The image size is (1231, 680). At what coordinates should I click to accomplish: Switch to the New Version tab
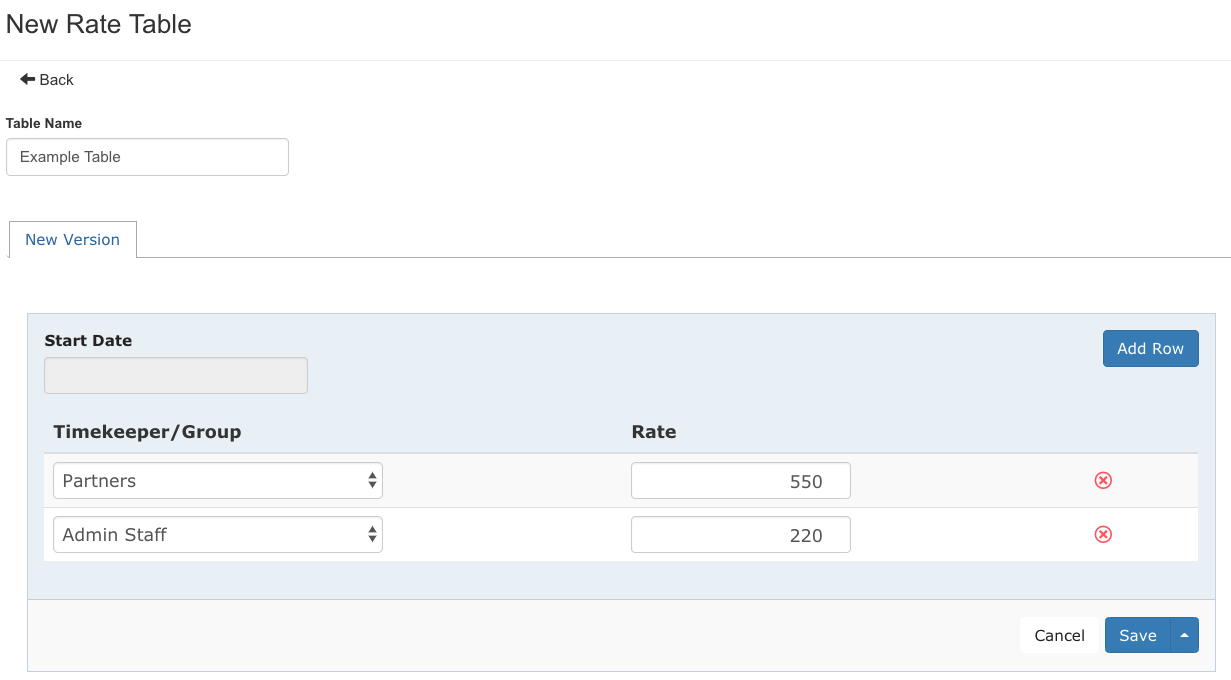pos(72,239)
